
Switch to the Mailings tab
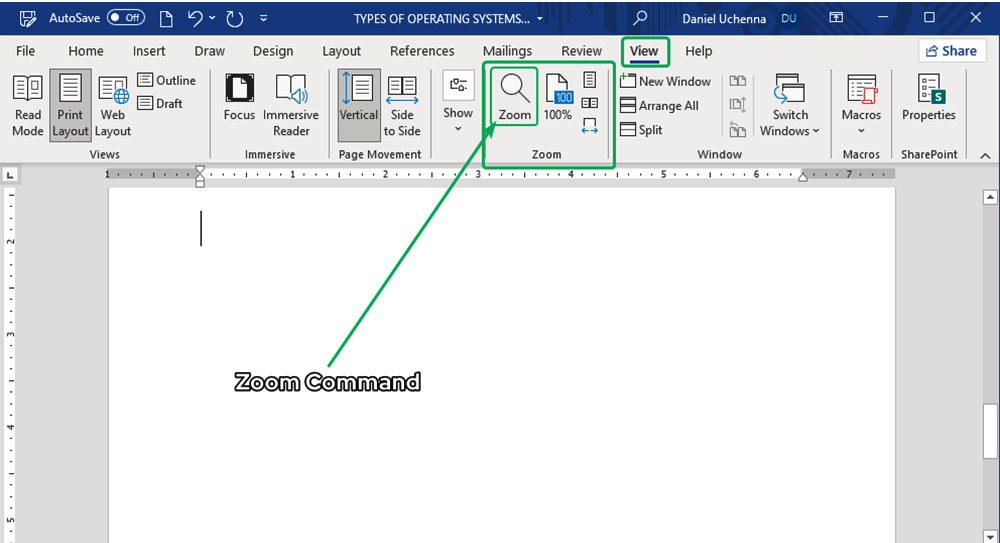click(x=508, y=51)
